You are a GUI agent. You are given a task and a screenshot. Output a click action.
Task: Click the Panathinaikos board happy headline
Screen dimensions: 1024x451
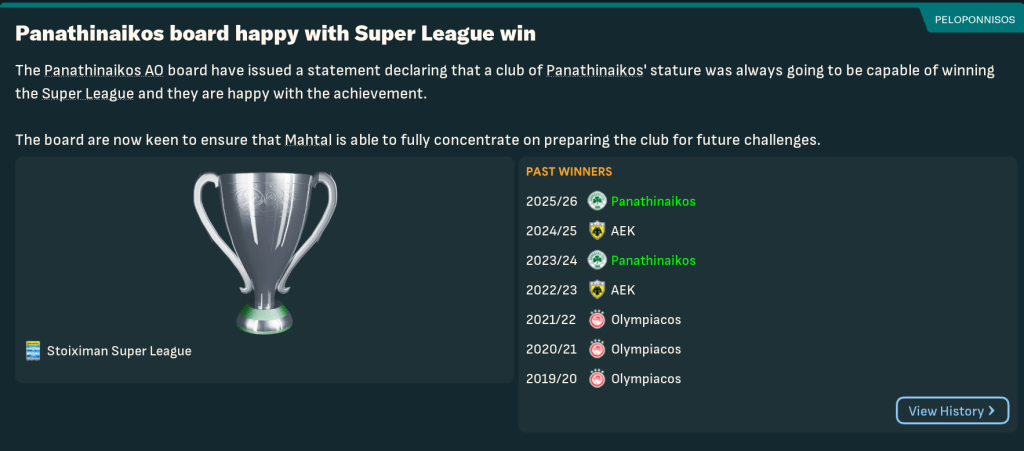click(x=275, y=34)
